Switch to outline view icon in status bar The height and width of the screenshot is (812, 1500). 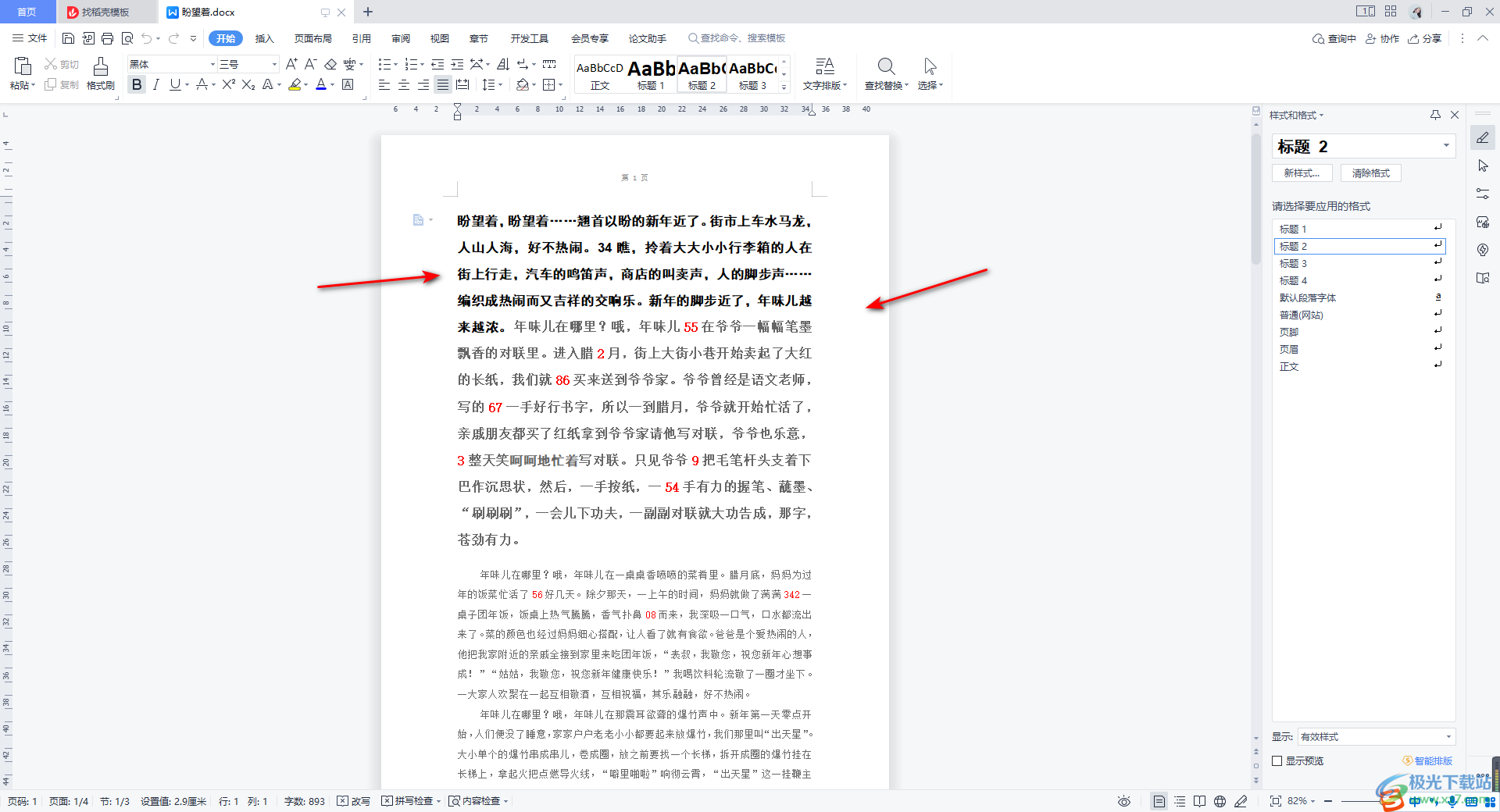coord(1180,801)
